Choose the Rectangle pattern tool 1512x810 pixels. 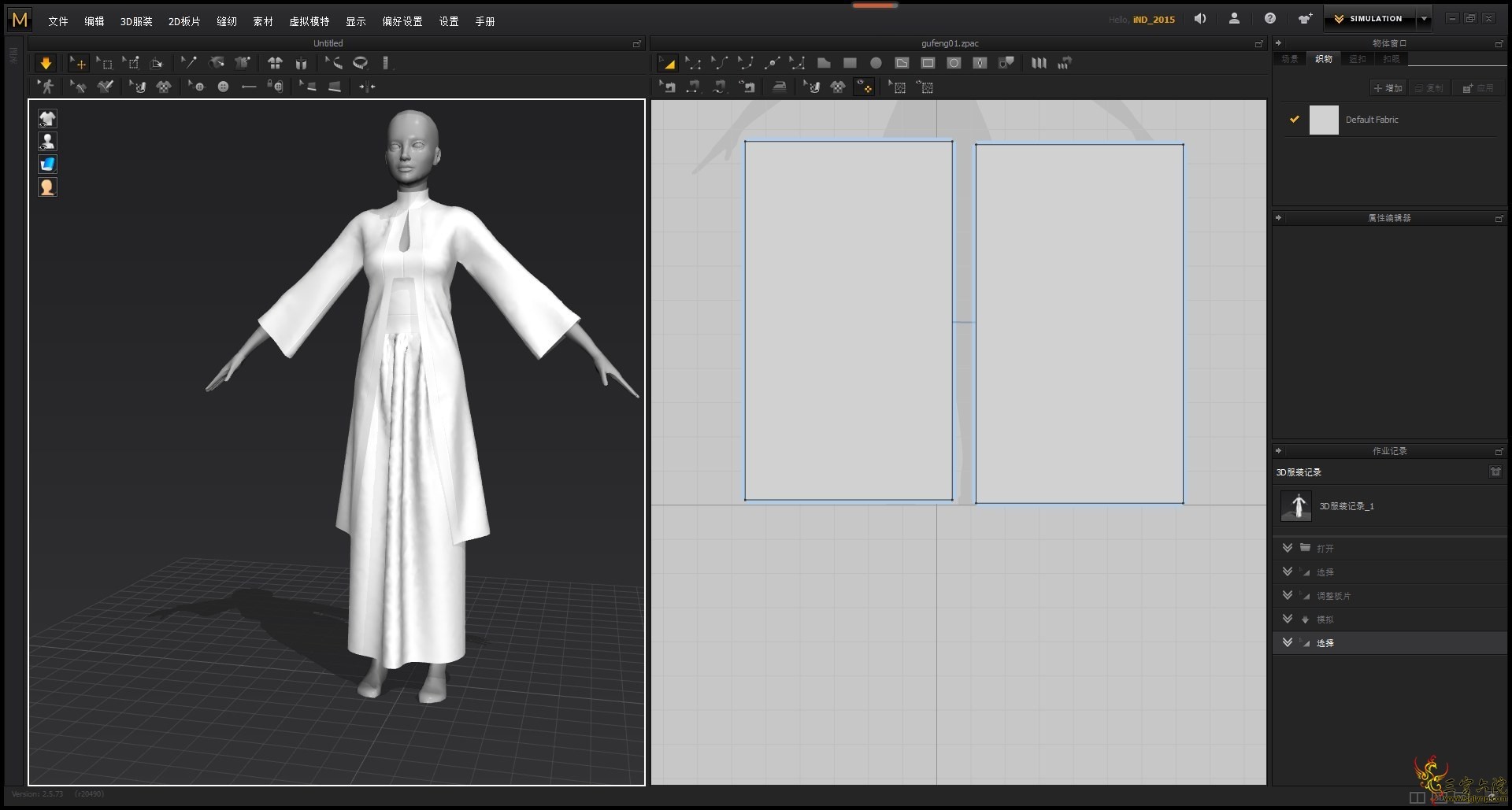850,63
